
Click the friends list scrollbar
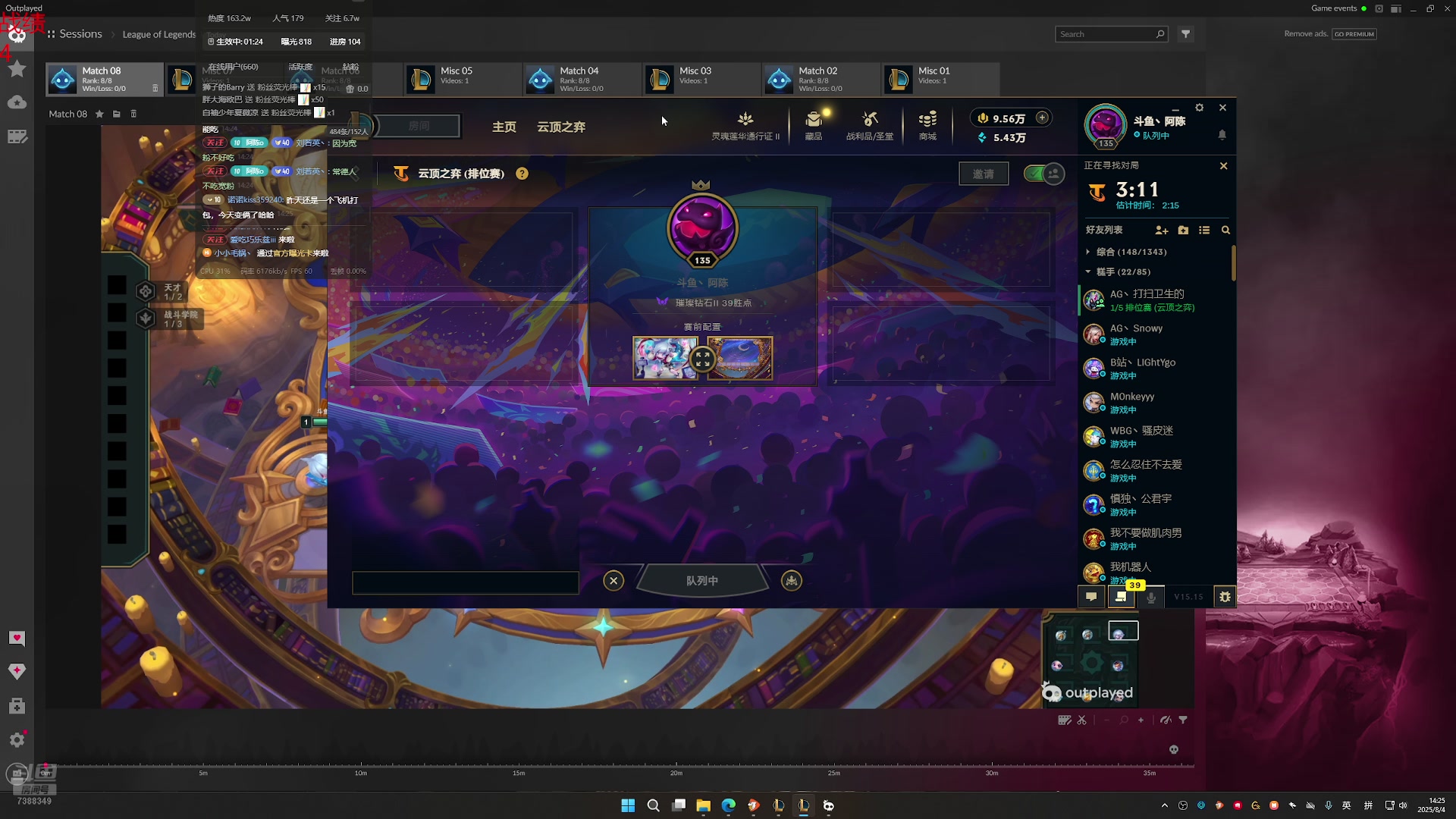point(1233,262)
